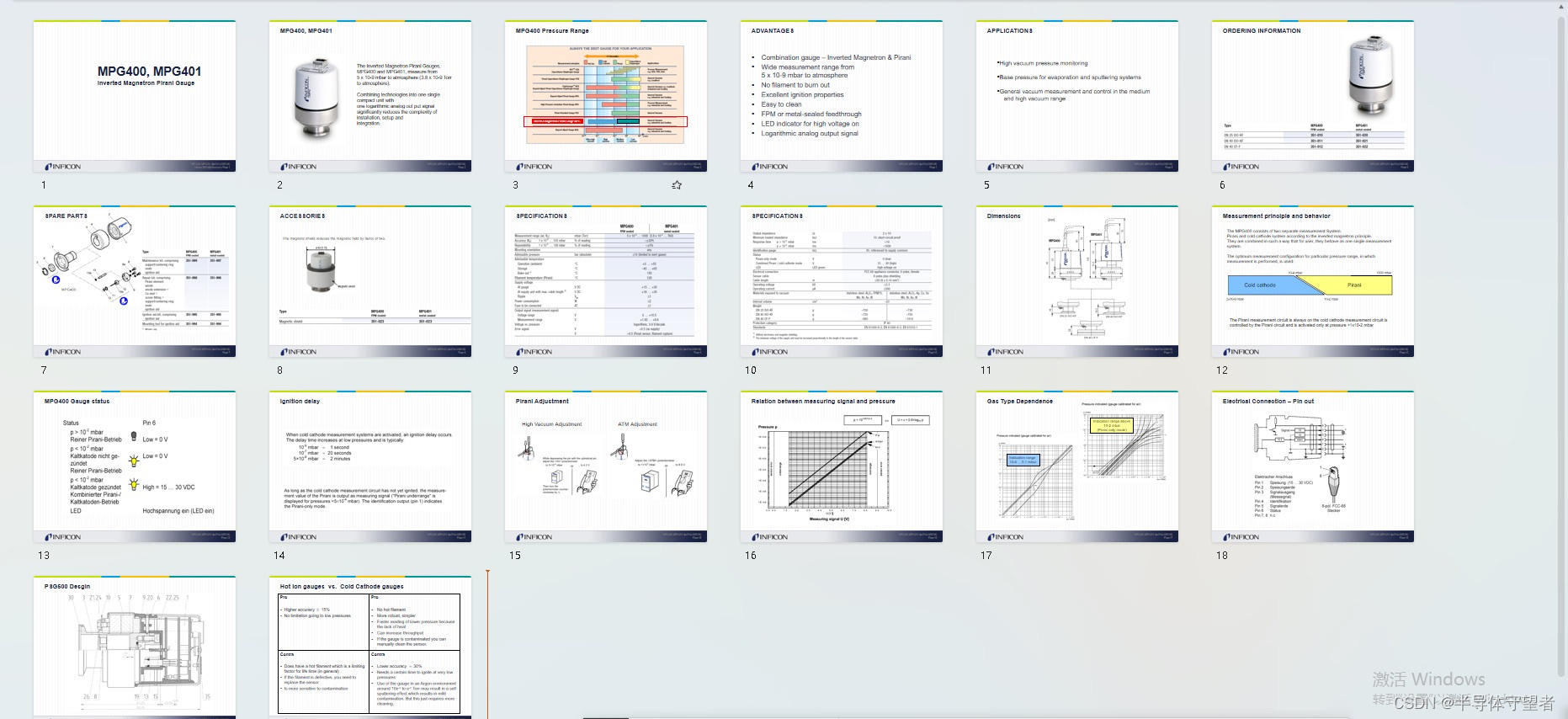This screenshot has height=719, width=1568.
Task: Select the ADVANTAGES slide thumbnail
Action: click(842, 96)
